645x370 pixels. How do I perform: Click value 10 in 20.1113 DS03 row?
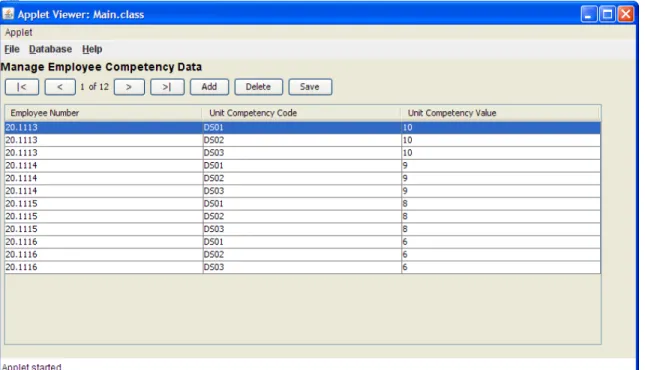pyautogui.click(x=501, y=153)
